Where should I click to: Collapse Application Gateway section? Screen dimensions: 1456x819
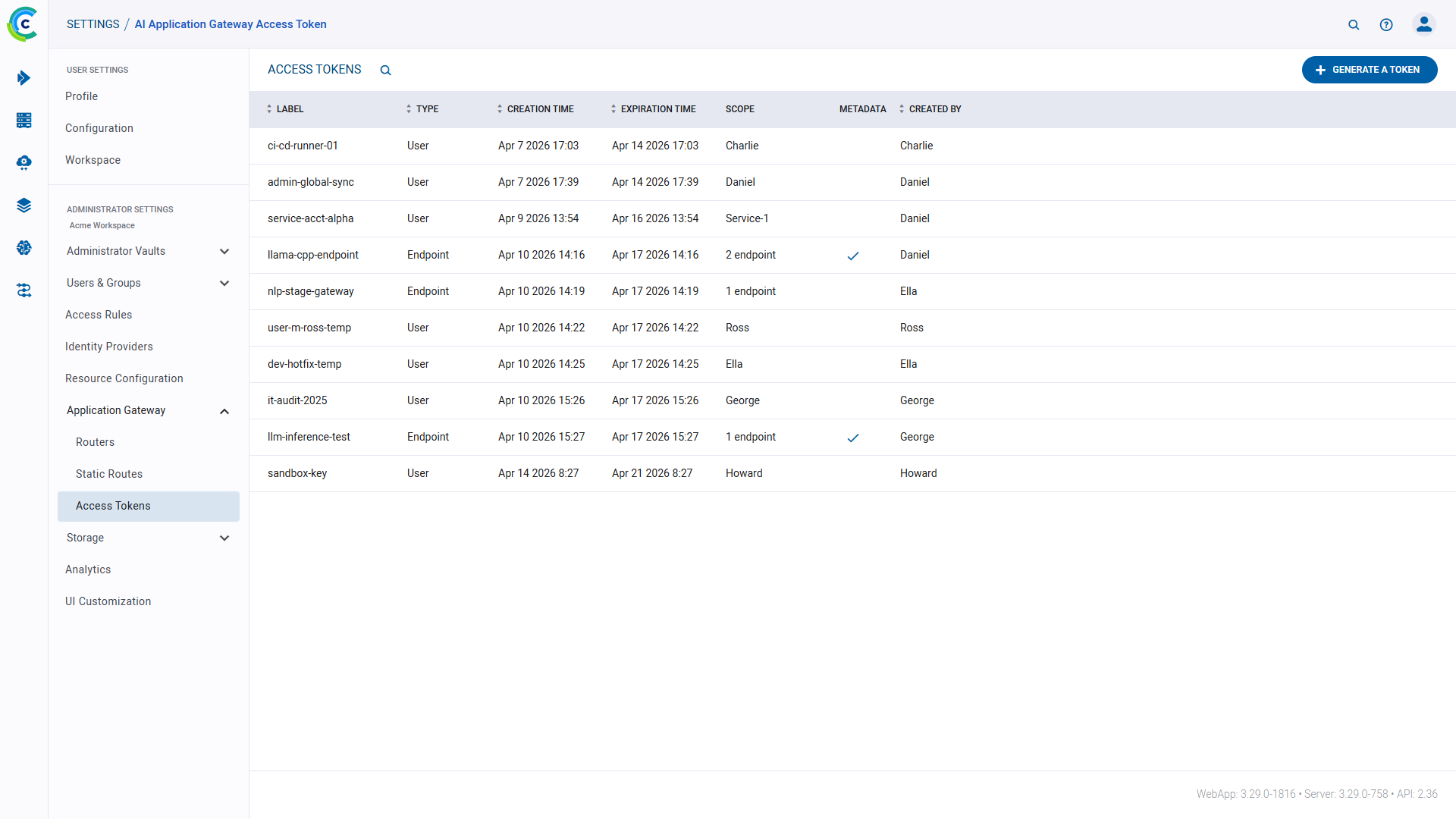coord(149,410)
